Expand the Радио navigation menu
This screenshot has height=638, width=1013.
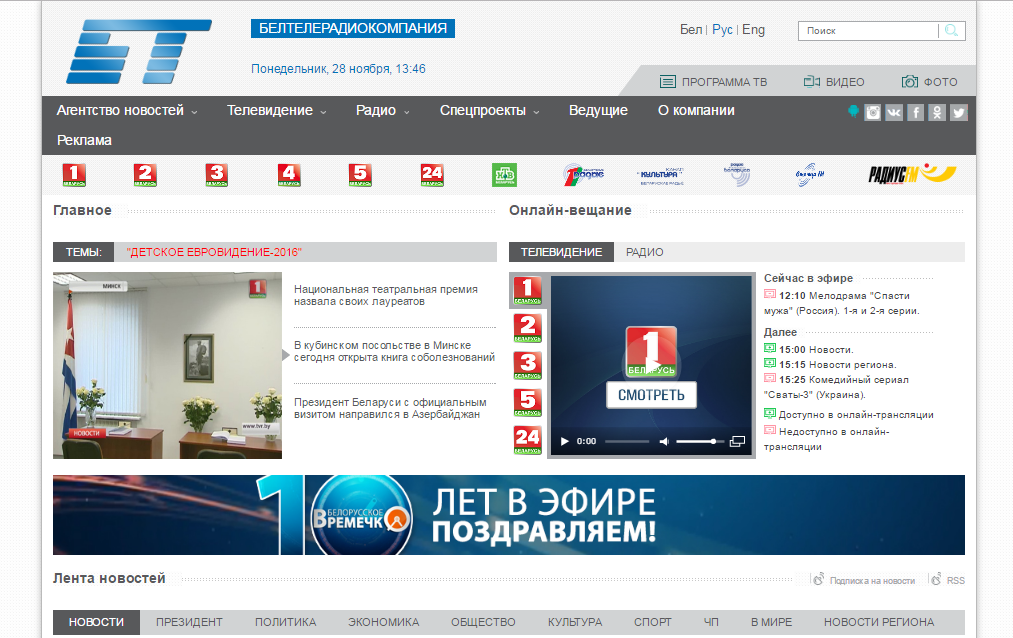[x=382, y=110]
